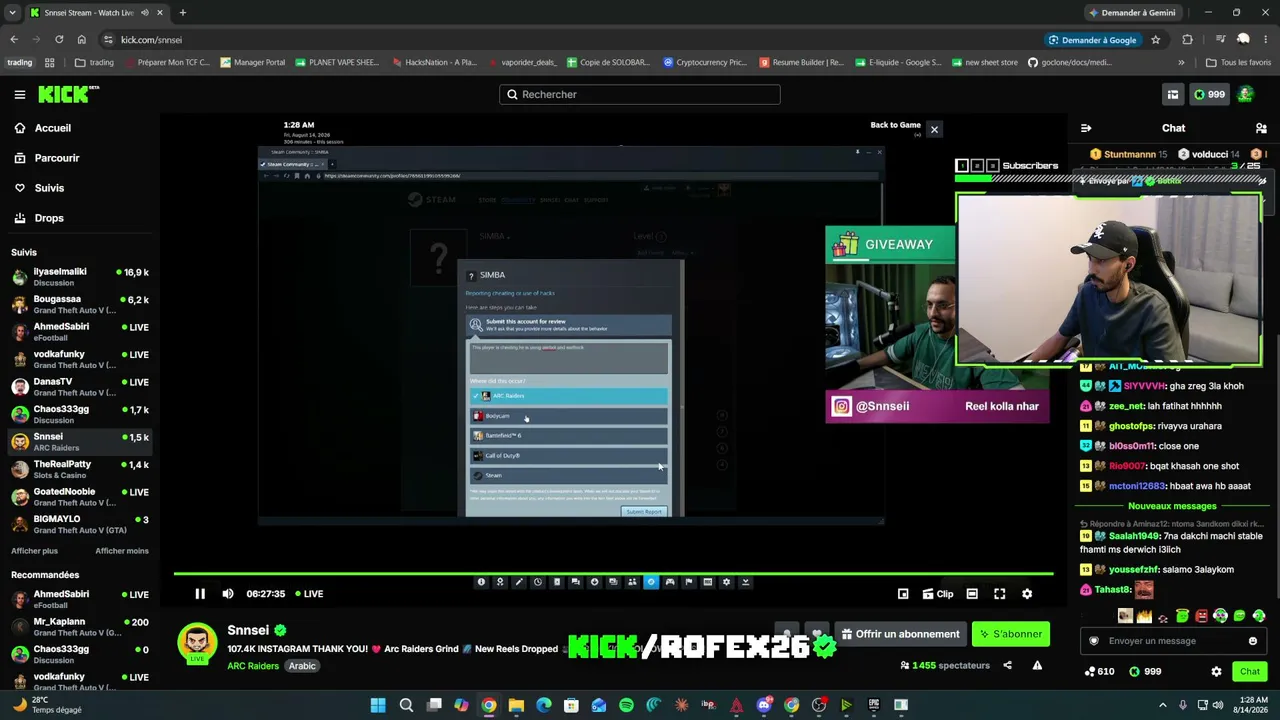Open the trading bookmark folder
Viewport: 1280px width, 720px height.
pos(94,62)
